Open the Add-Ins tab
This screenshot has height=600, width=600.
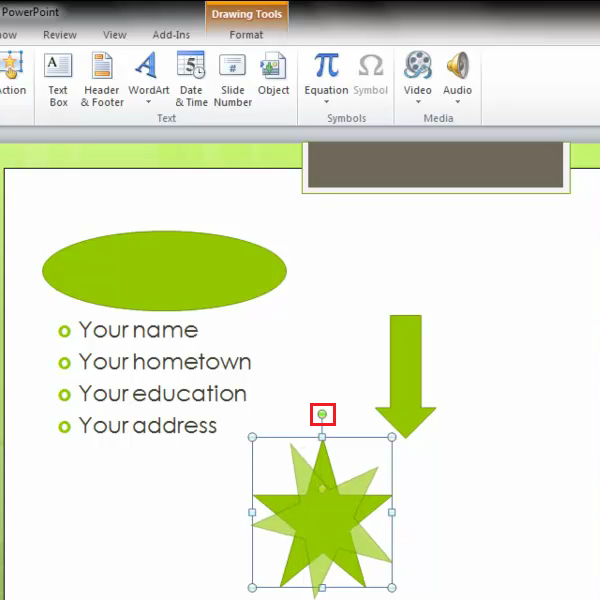click(x=171, y=35)
